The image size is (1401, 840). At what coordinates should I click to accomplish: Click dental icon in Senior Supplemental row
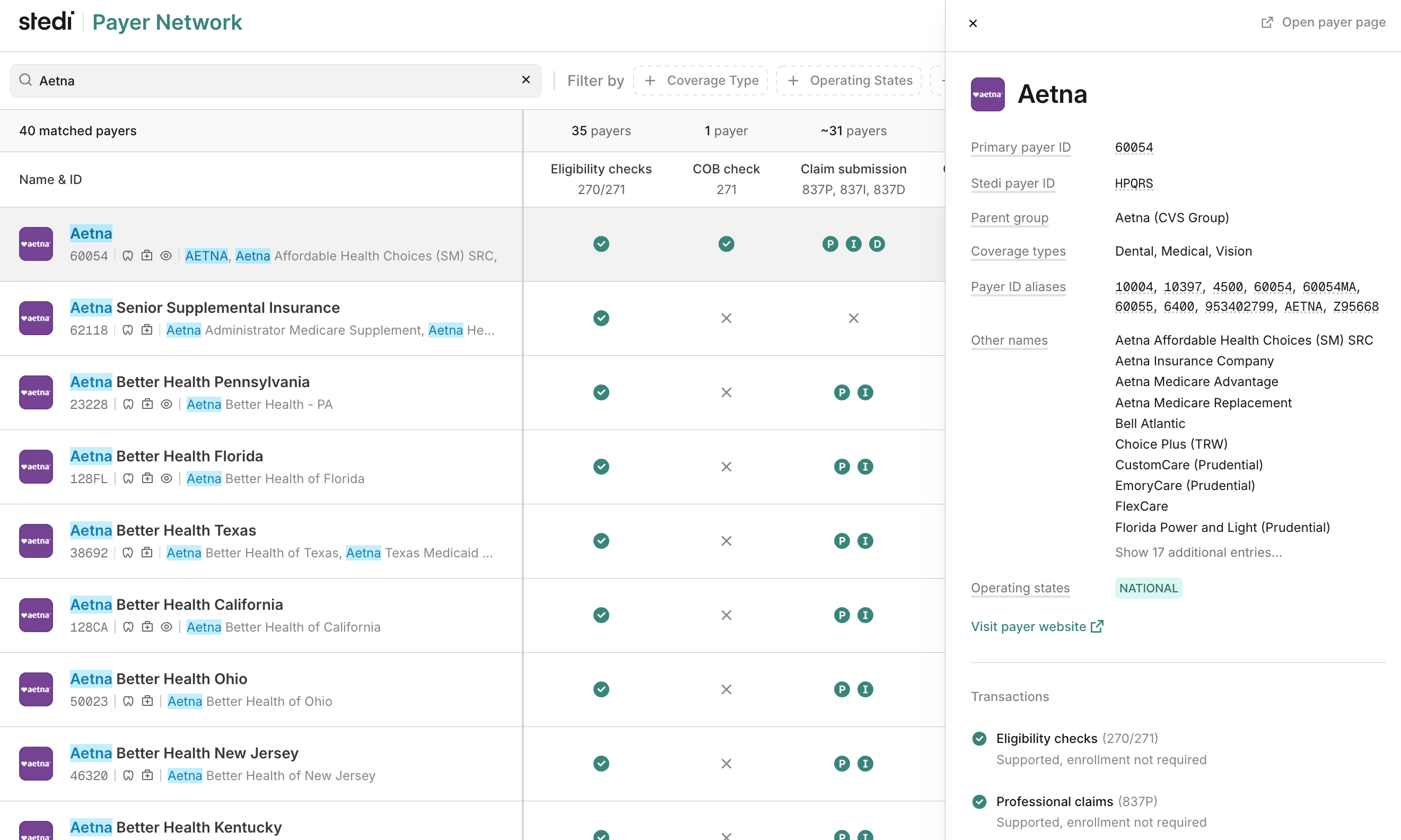(128, 330)
